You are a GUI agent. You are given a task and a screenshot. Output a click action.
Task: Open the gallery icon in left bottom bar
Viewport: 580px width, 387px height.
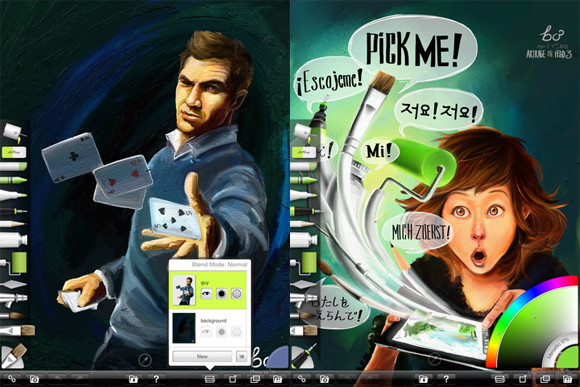click(x=277, y=379)
